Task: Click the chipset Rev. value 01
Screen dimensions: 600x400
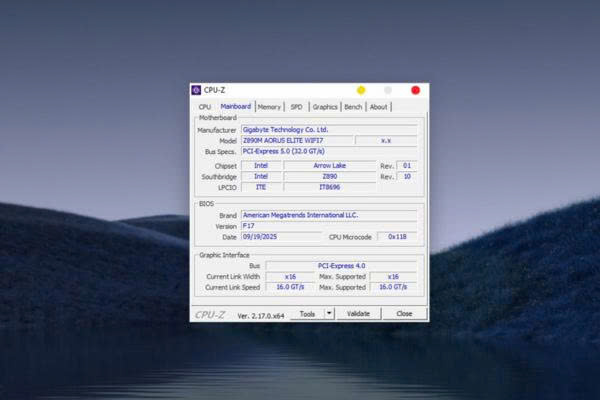Action: [407, 165]
